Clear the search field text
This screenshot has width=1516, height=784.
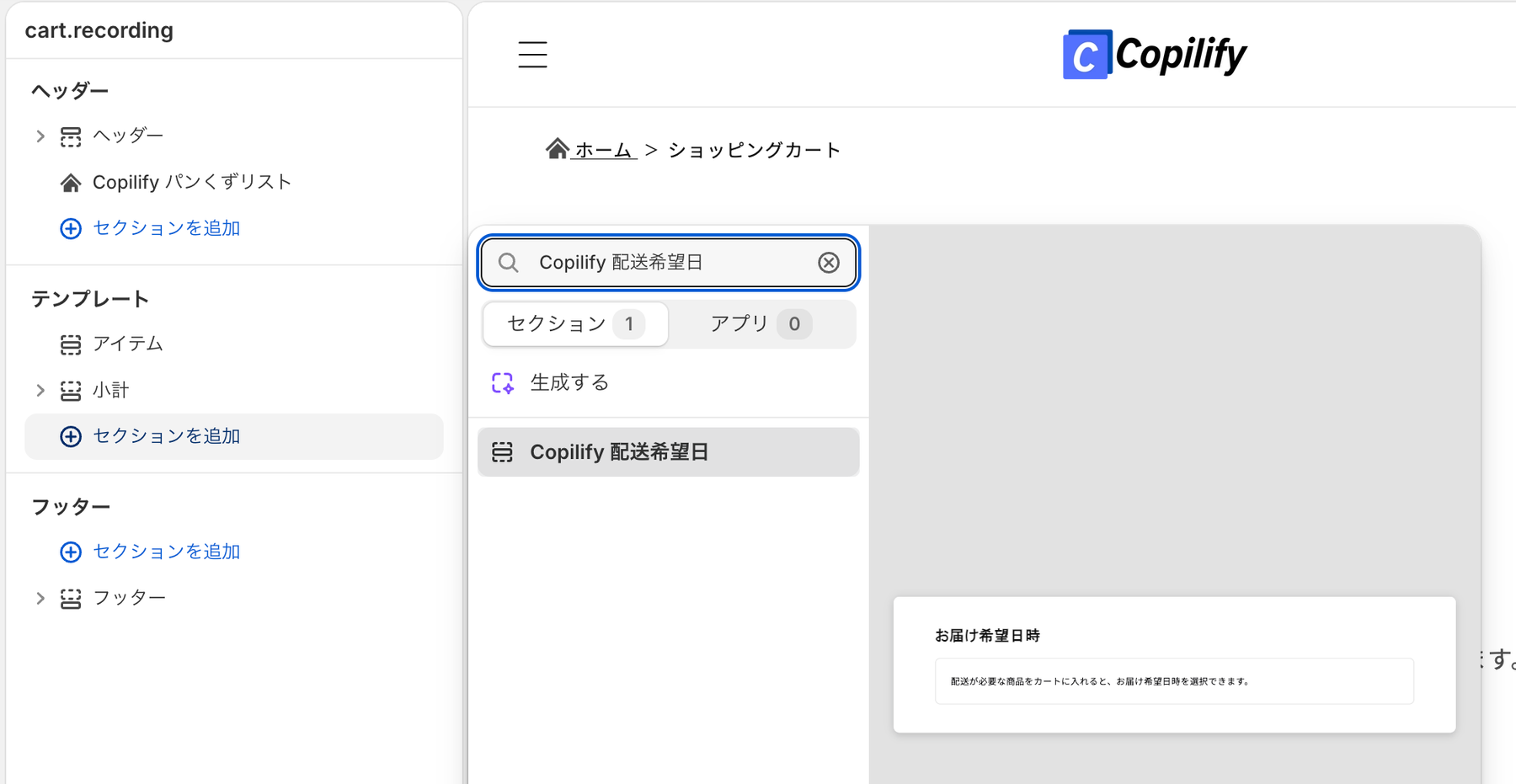[x=829, y=263]
